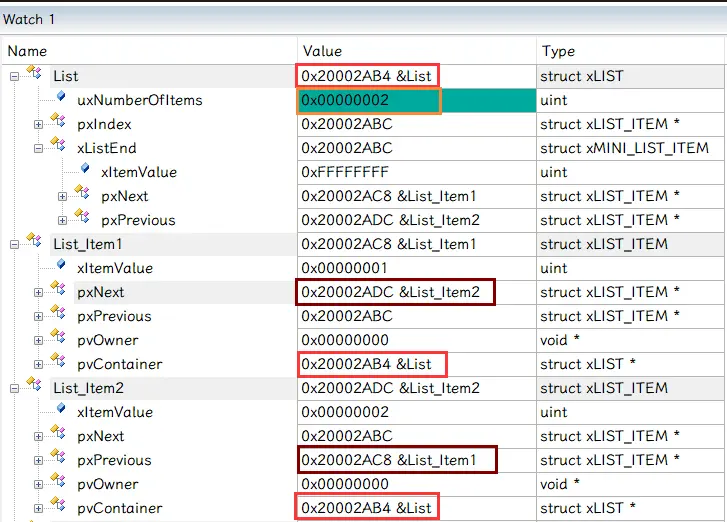Collapse the xListEnd node

[38, 148]
